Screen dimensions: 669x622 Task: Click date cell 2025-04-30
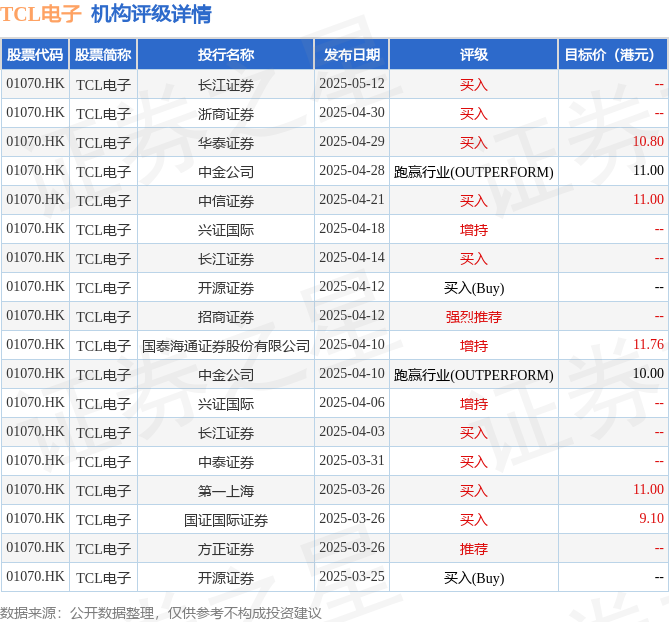pos(352,113)
